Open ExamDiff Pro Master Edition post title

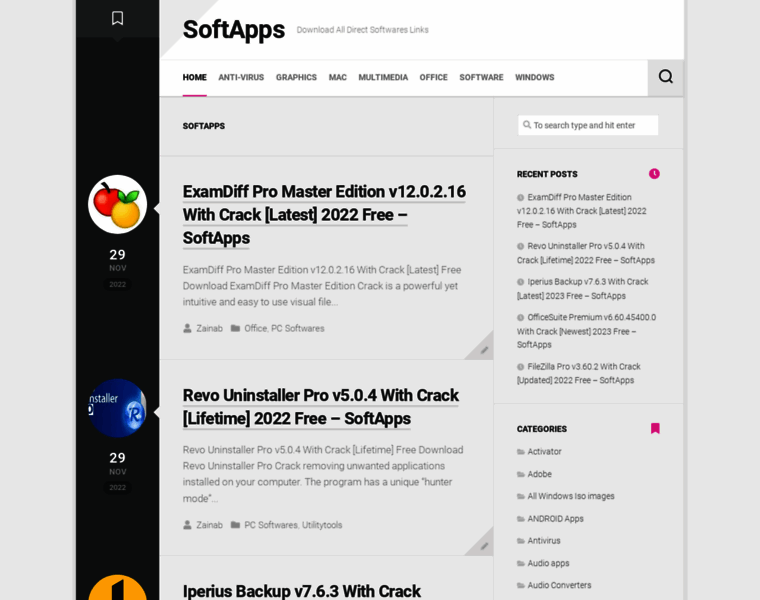[324, 215]
